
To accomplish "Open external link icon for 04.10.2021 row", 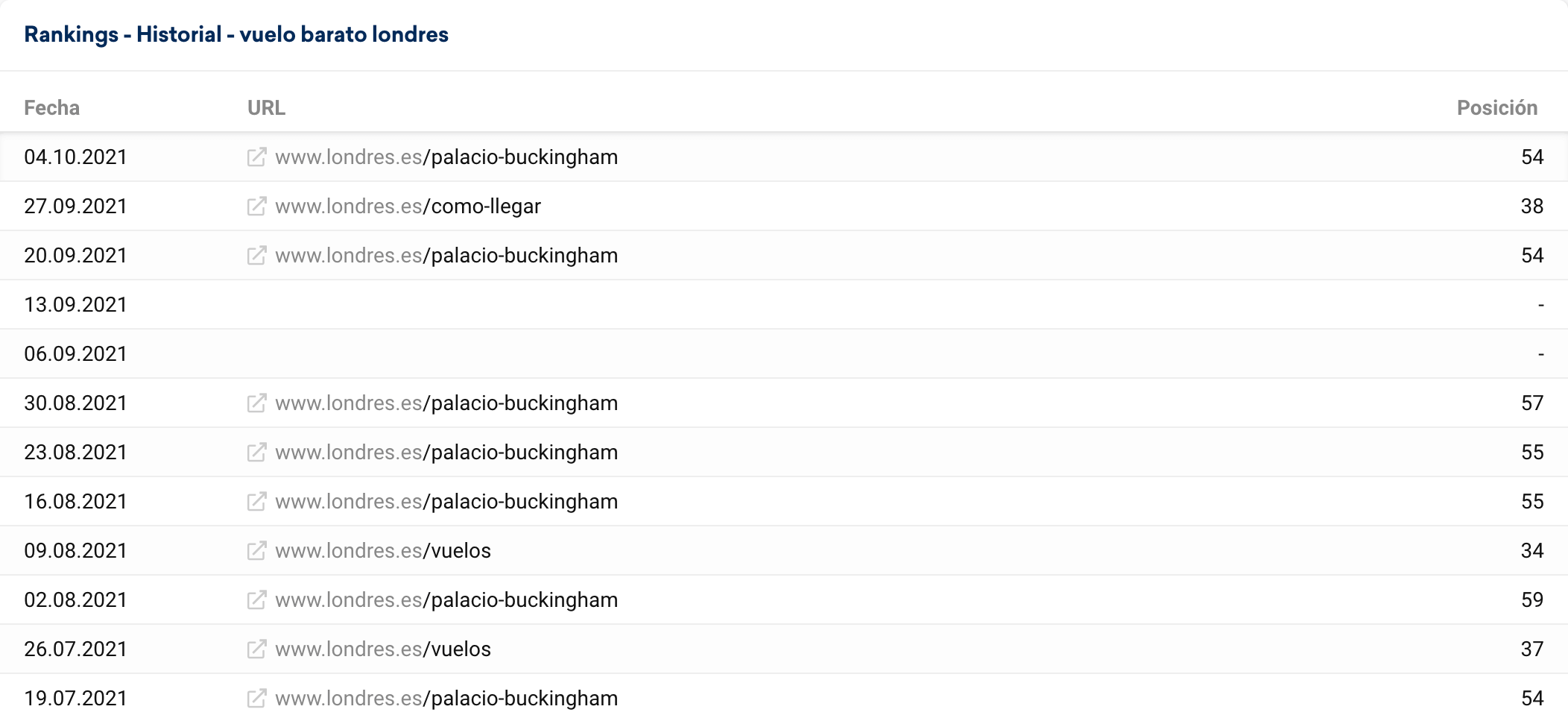I will pos(256,157).
